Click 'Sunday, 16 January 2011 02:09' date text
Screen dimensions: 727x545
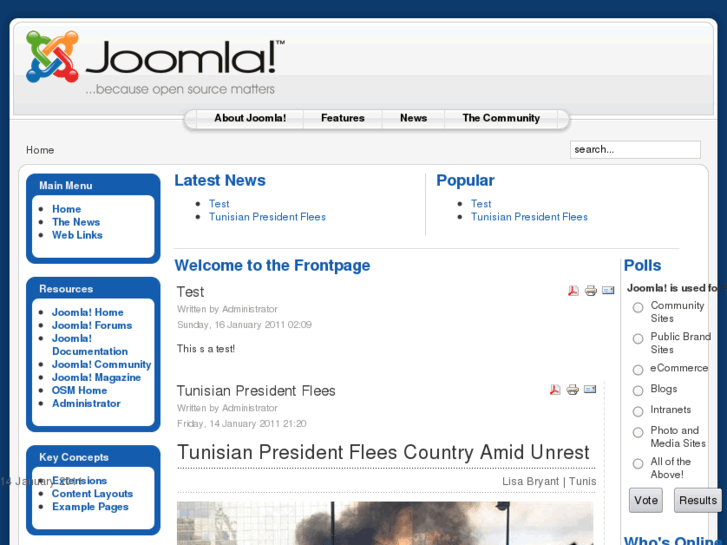[x=244, y=325]
